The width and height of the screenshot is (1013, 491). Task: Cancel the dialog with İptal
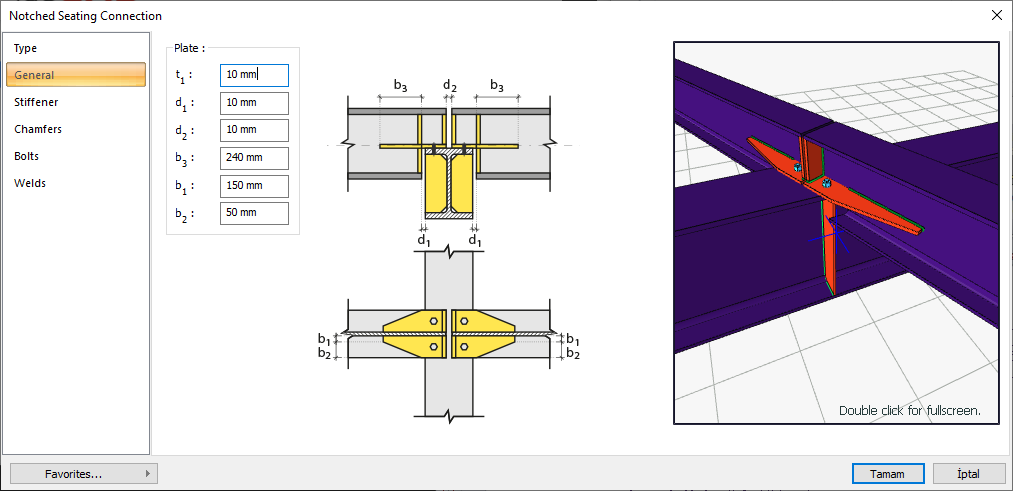[x=969, y=473]
